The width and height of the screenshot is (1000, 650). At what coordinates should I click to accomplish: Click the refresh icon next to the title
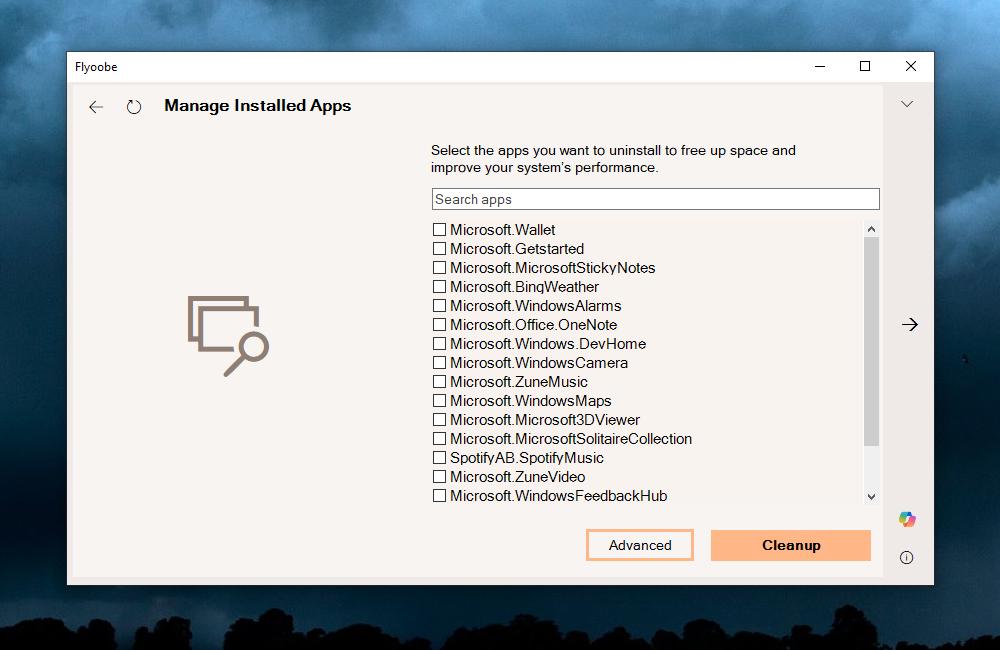coord(134,107)
